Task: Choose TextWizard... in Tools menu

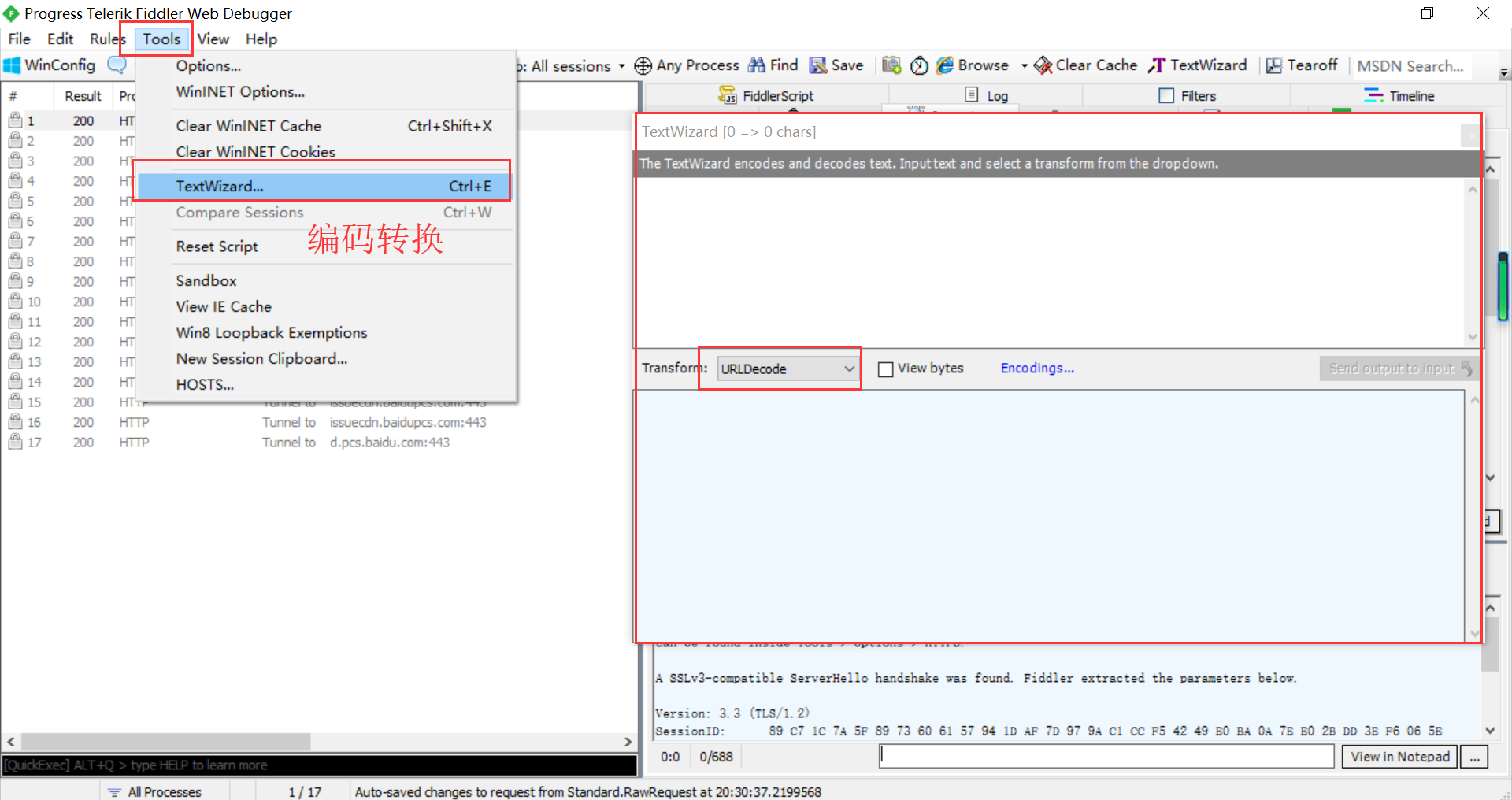Action: click(x=323, y=187)
